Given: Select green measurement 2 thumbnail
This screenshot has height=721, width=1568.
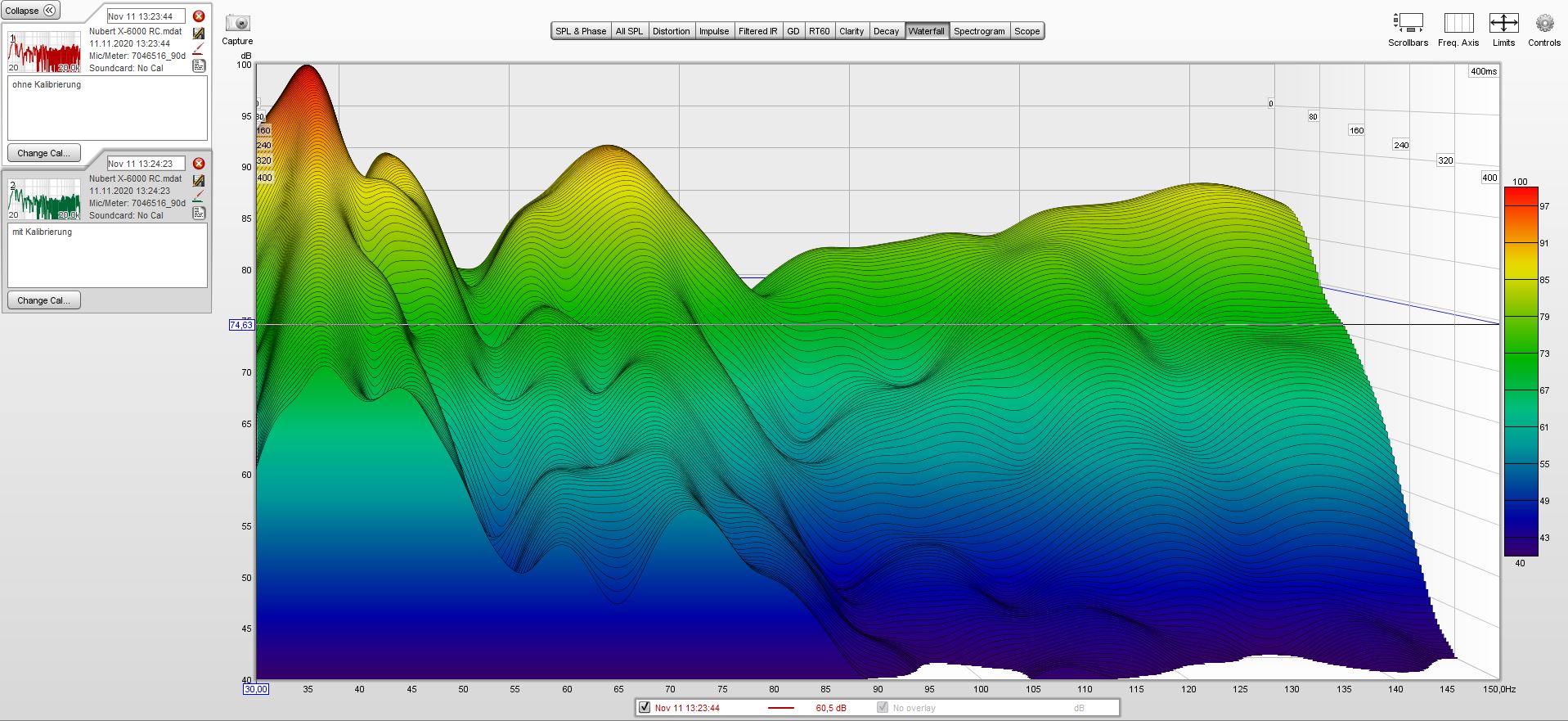Looking at the screenshot, I should 44,199.
